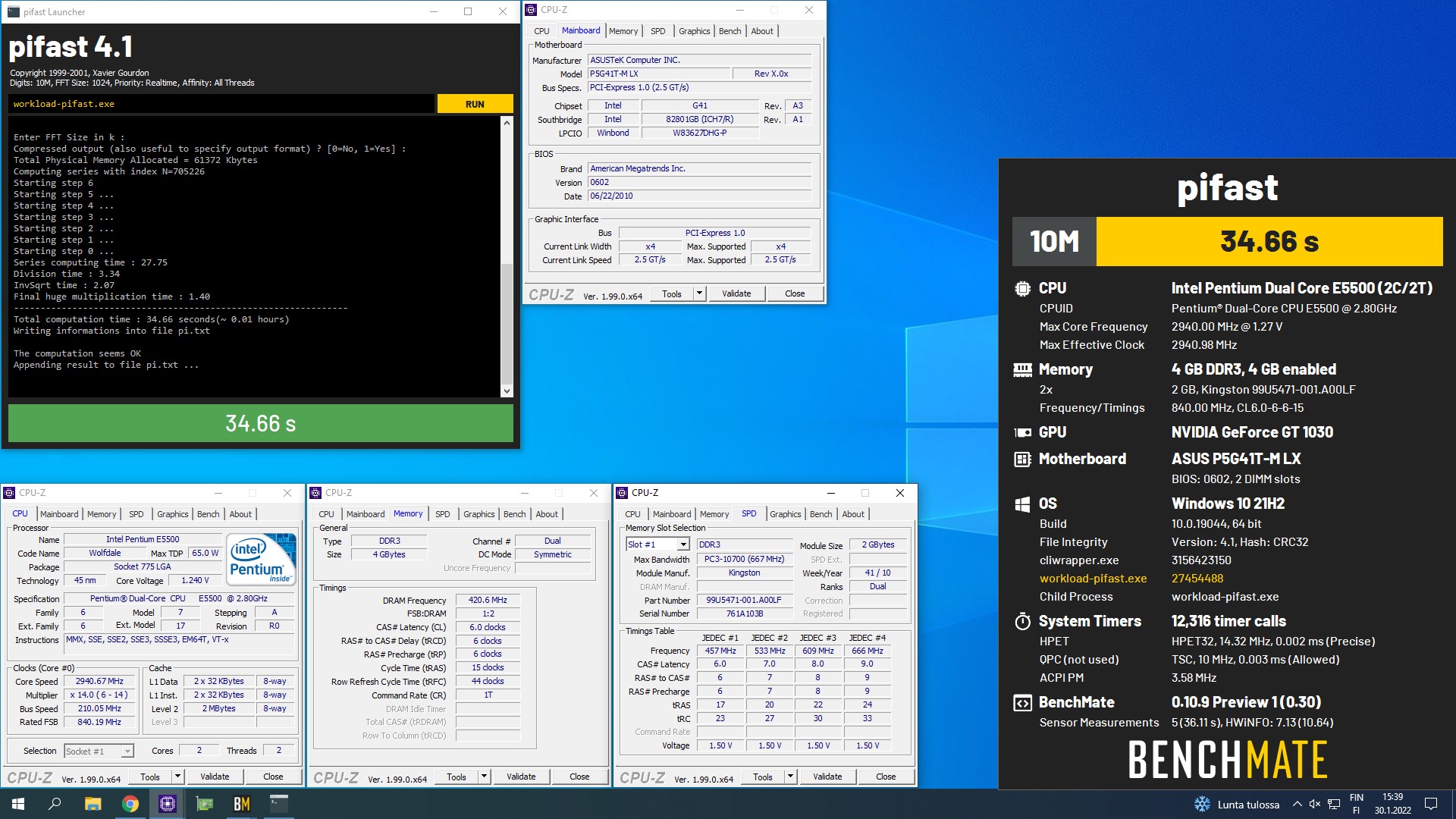Click BenchMate Memory icon
The height and width of the screenshot is (819, 1456).
tap(1022, 369)
